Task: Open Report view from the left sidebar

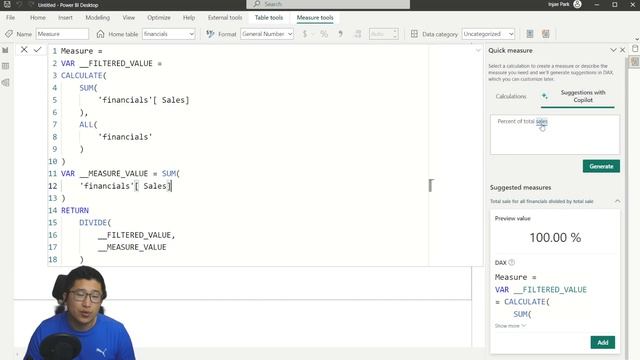Action: click(x=5, y=50)
